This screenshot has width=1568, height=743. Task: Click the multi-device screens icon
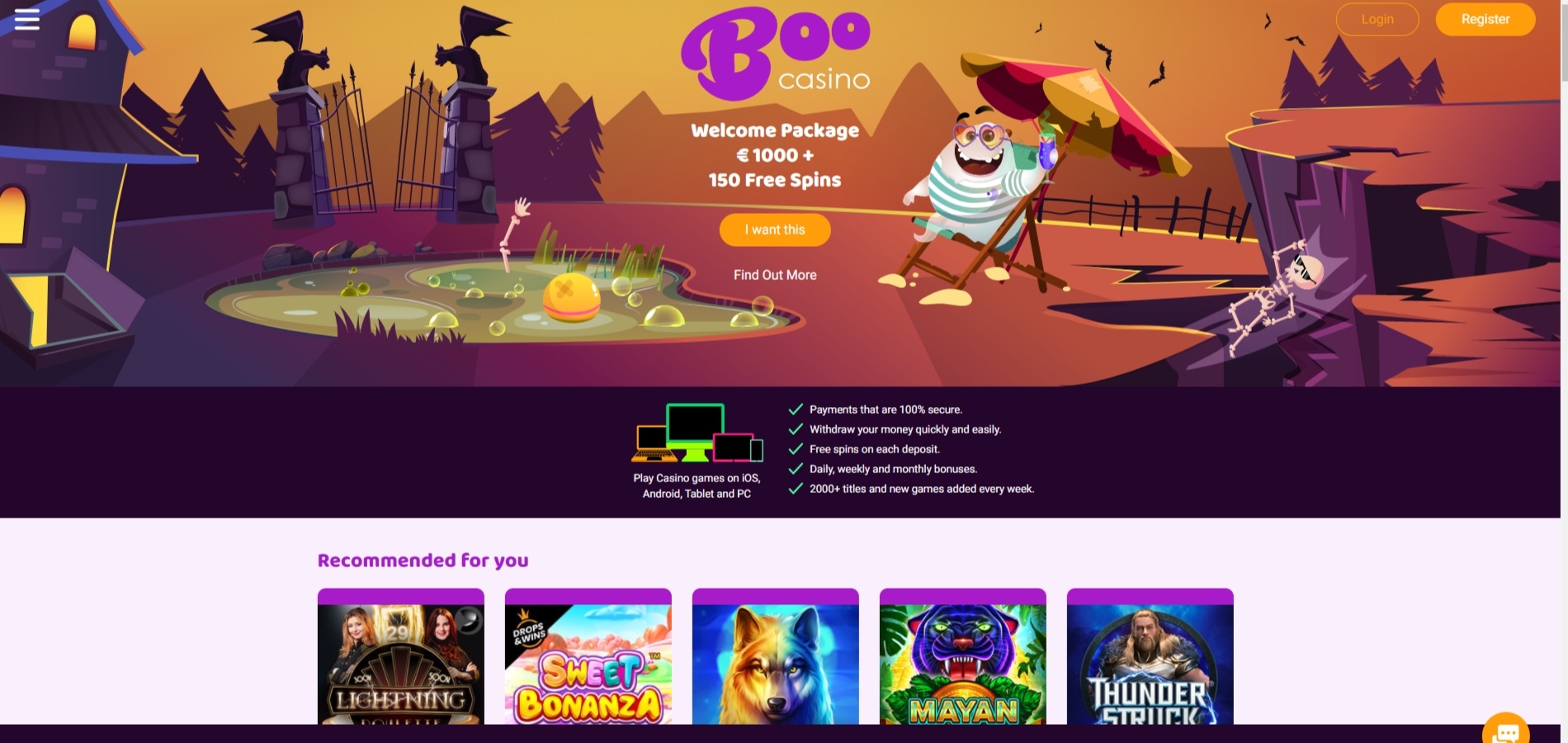point(697,433)
